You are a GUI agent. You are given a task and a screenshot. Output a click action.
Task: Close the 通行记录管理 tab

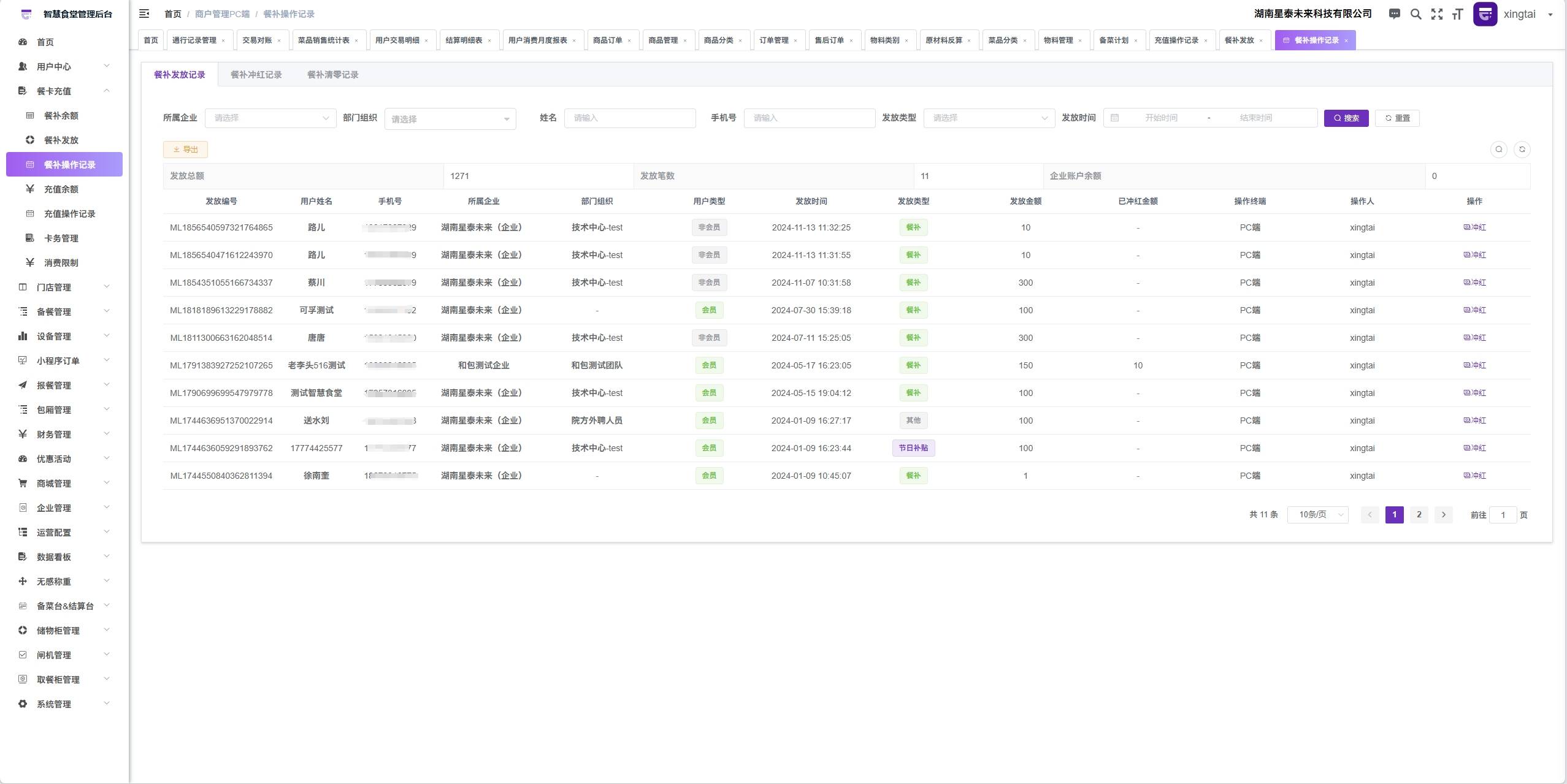223,40
